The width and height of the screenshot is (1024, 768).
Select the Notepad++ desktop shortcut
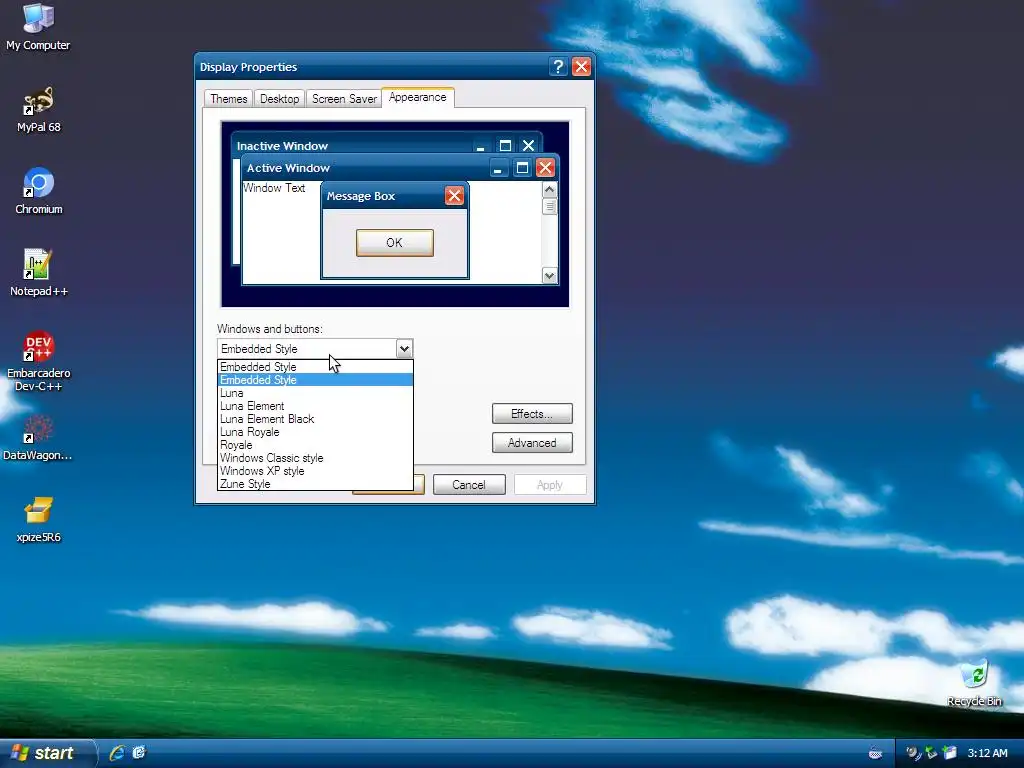click(x=39, y=273)
